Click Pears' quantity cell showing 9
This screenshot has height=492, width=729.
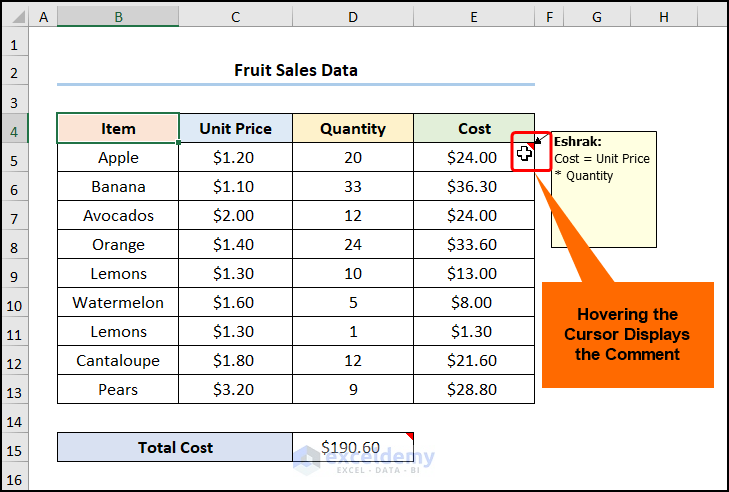tap(353, 389)
